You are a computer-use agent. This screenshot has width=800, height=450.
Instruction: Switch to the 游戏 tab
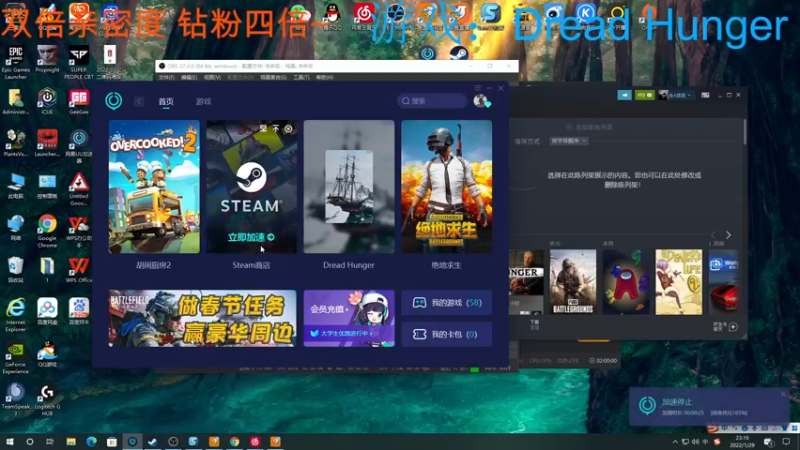203,101
